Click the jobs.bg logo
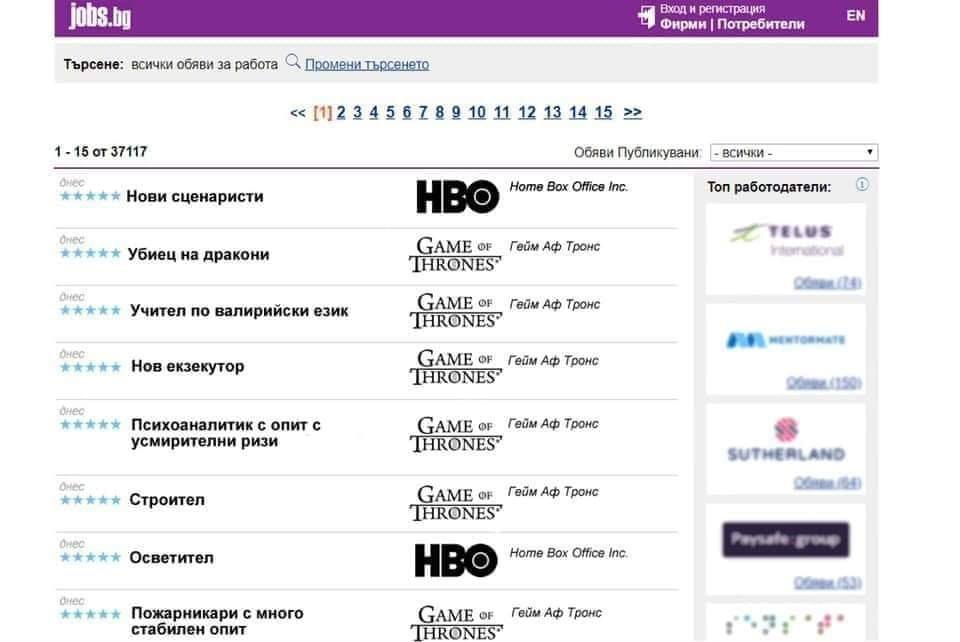The height and width of the screenshot is (642, 960). [x=100, y=17]
